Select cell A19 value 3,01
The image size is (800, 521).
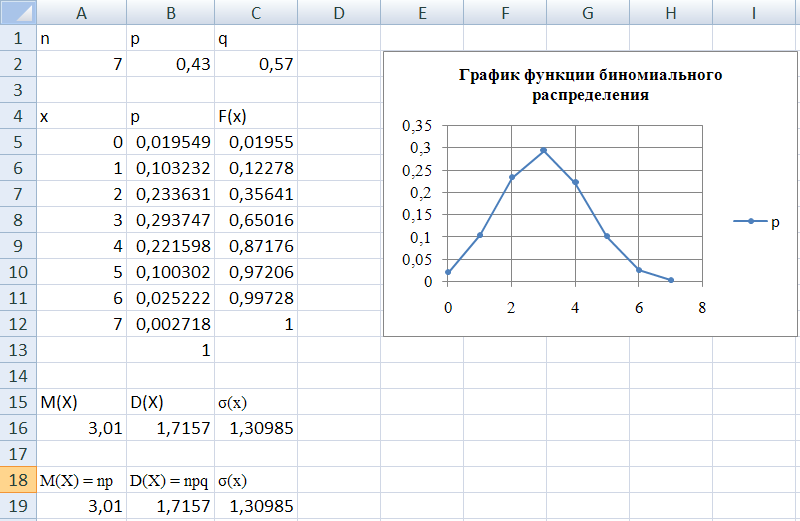(82, 506)
